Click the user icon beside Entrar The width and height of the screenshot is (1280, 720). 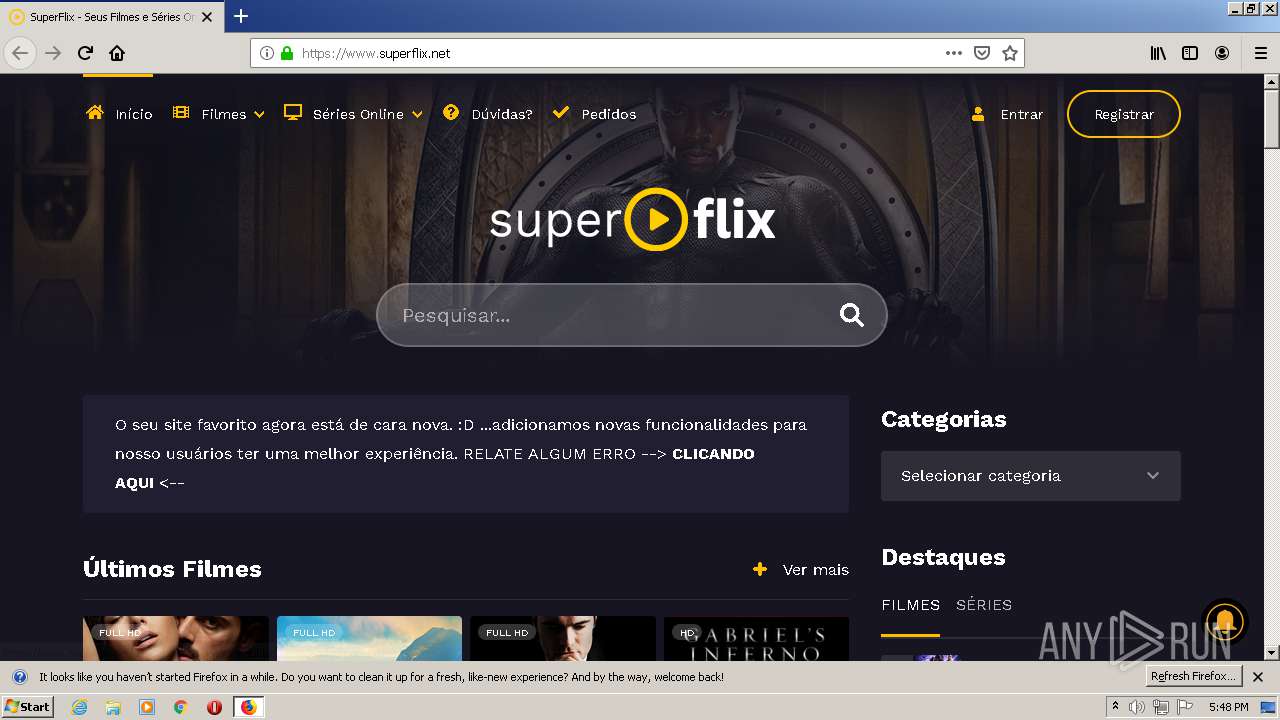coord(978,114)
